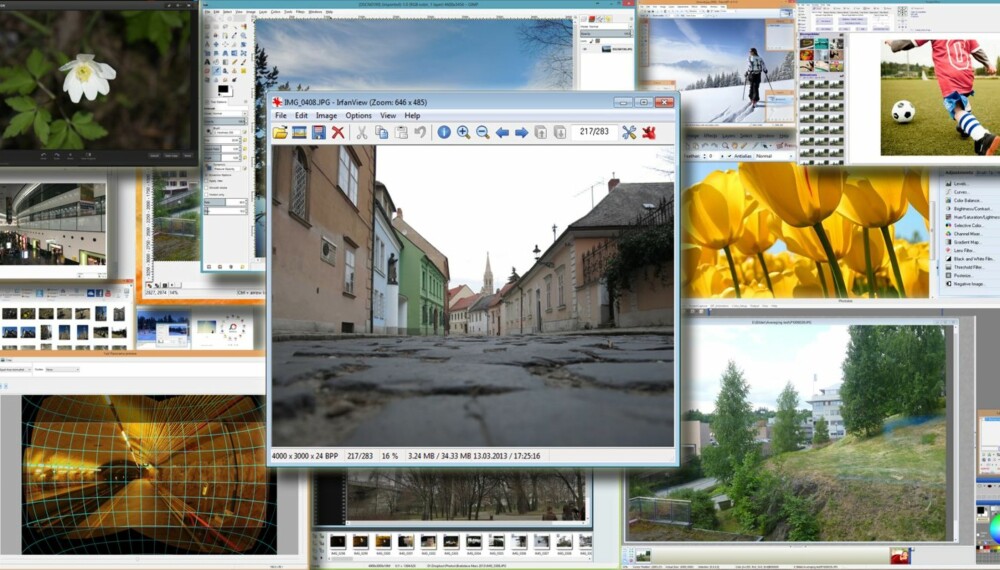Go to next image with right blue arrow
Image resolution: width=1000 pixels, height=570 pixels.
[522, 133]
